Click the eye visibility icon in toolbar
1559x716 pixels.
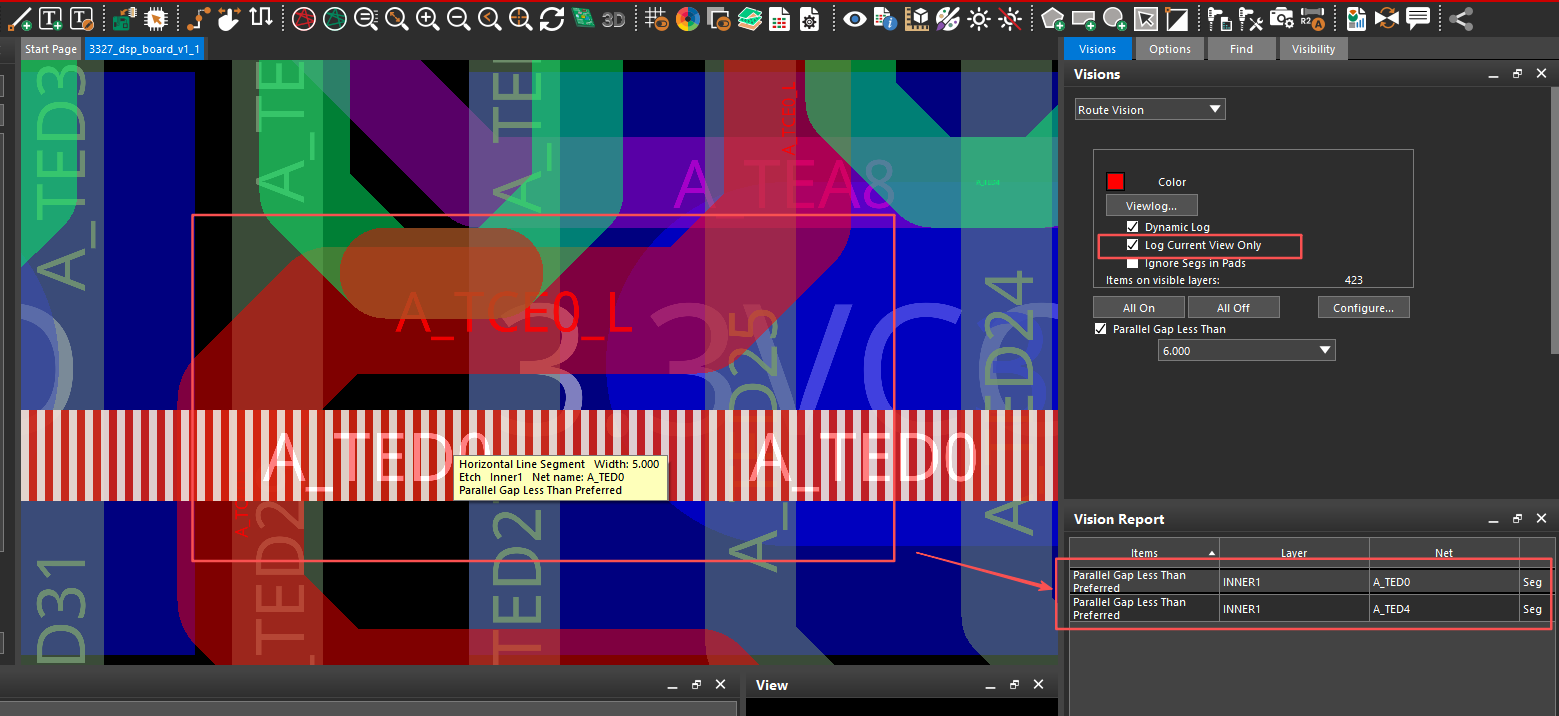click(853, 18)
